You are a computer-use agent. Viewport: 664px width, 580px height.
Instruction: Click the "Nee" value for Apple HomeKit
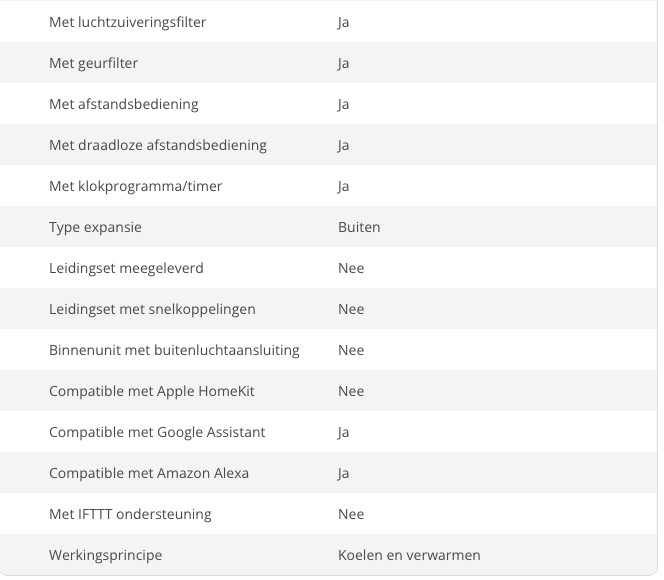tap(351, 391)
